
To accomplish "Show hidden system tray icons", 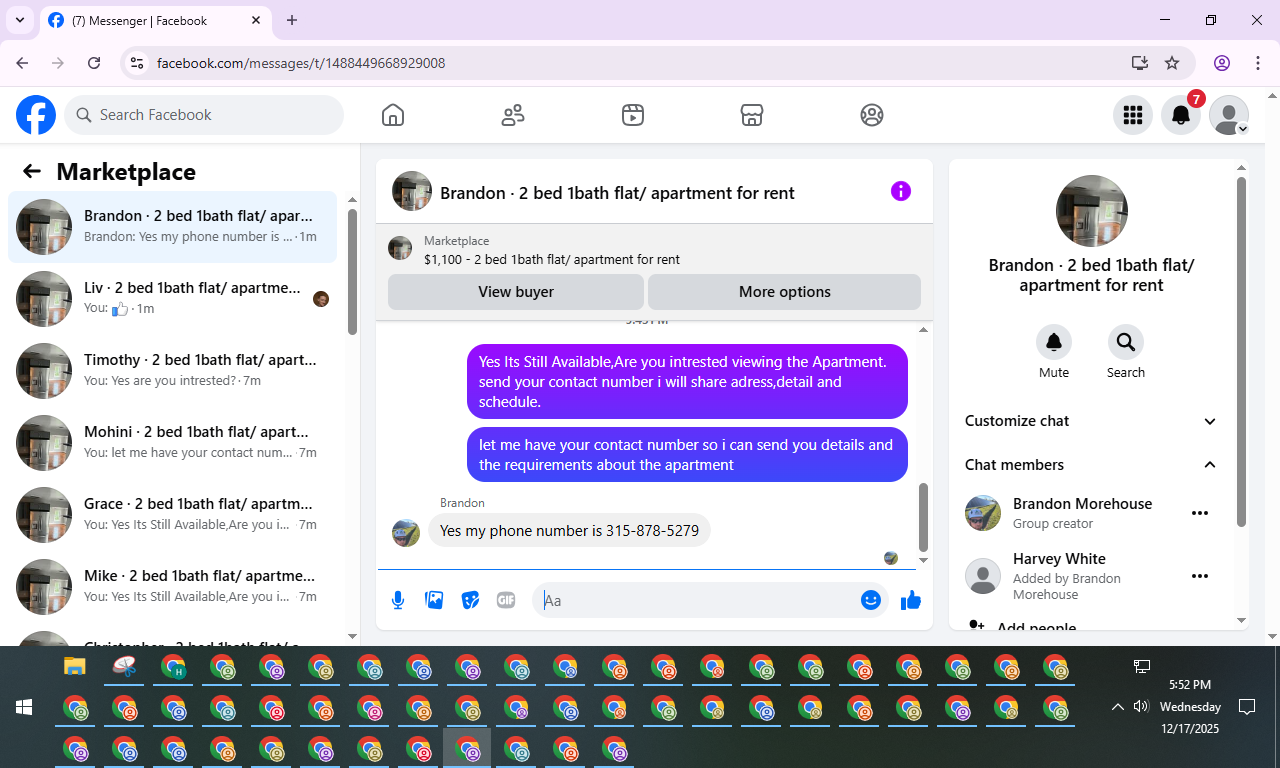I will pos(1117,707).
